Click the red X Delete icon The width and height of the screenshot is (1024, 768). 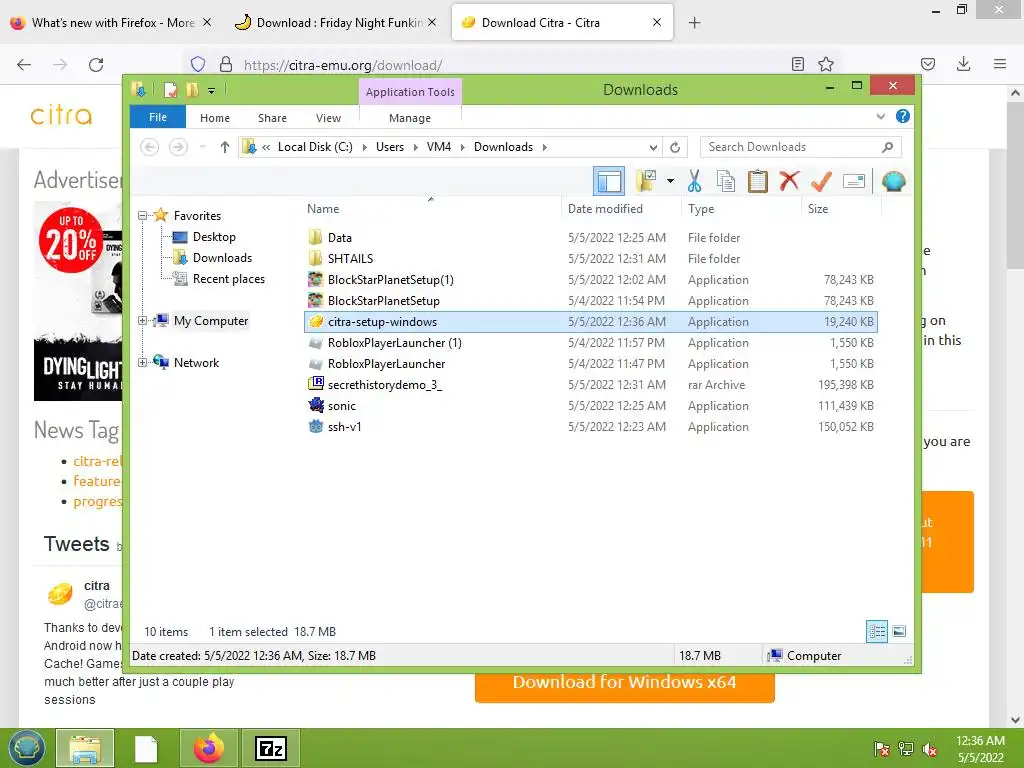790,181
